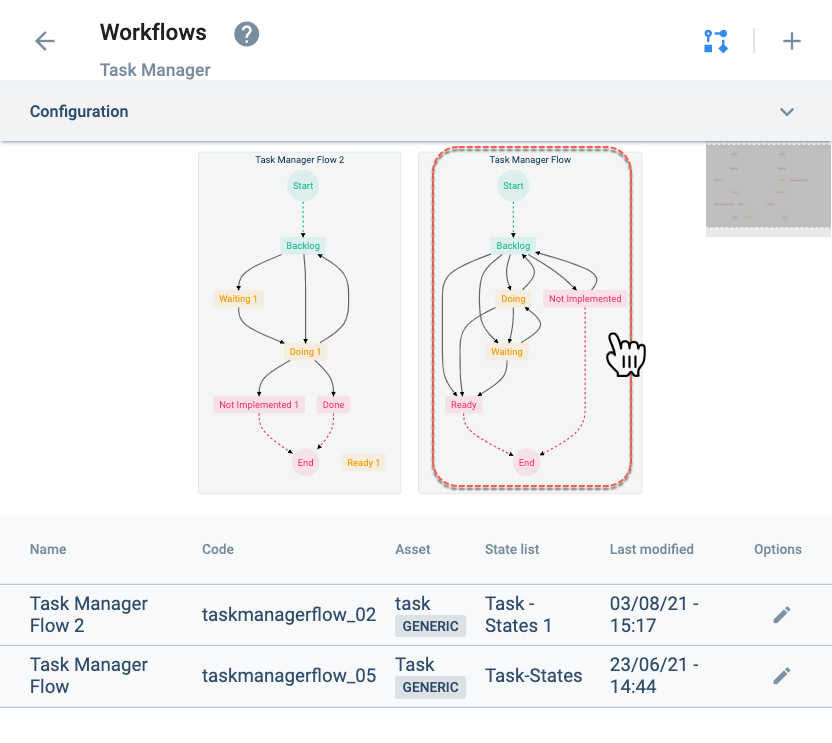Click Backlog node in Task Manager Flow
The image size is (832, 743).
(x=513, y=246)
